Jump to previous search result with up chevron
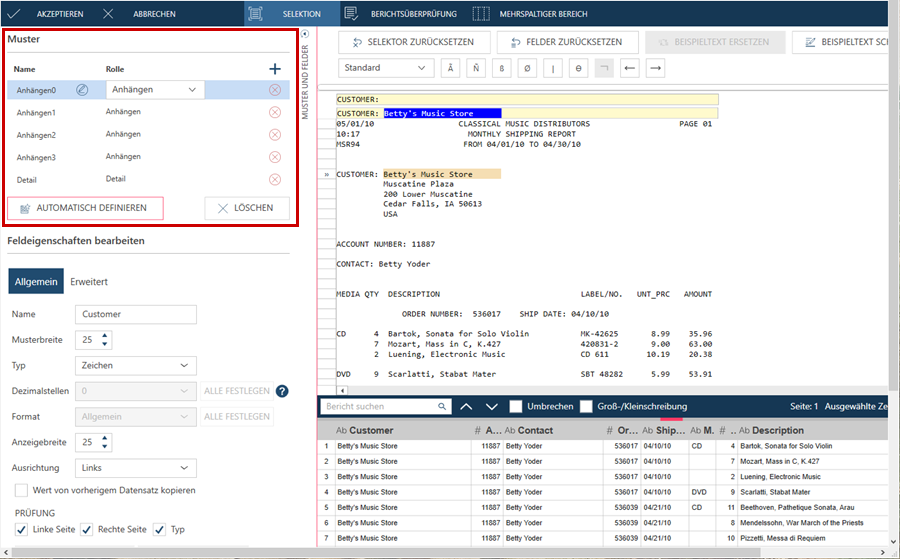Image resolution: width=900 pixels, height=559 pixels. click(x=467, y=407)
